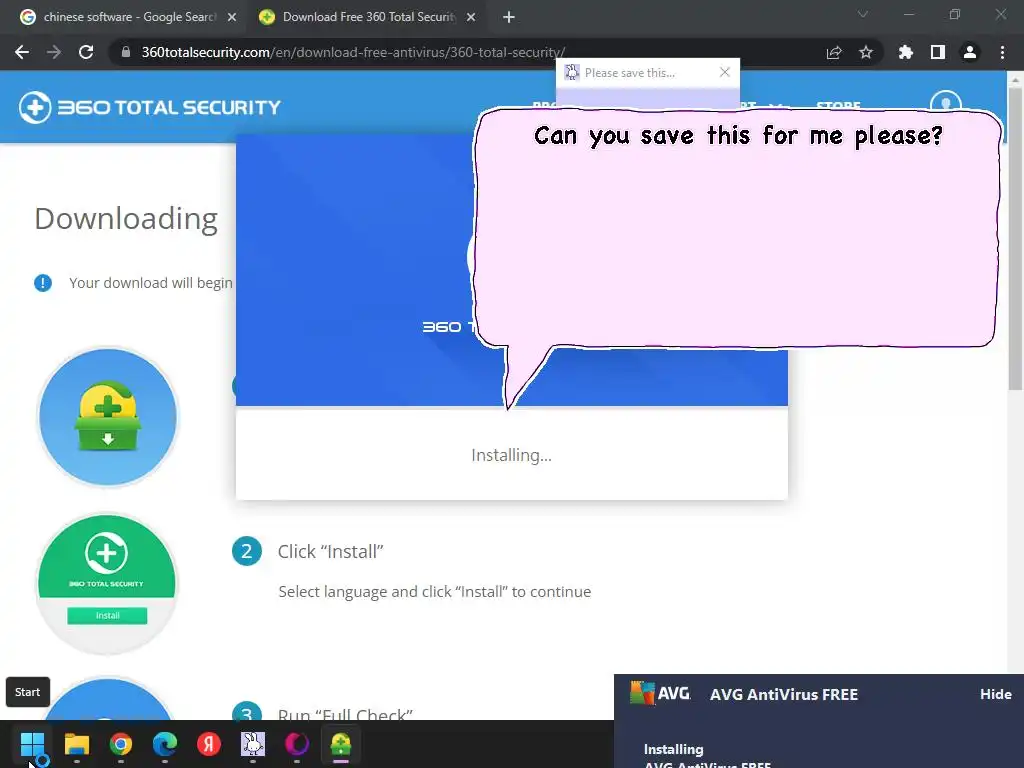Open the STORE menu on site header

click(838, 105)
